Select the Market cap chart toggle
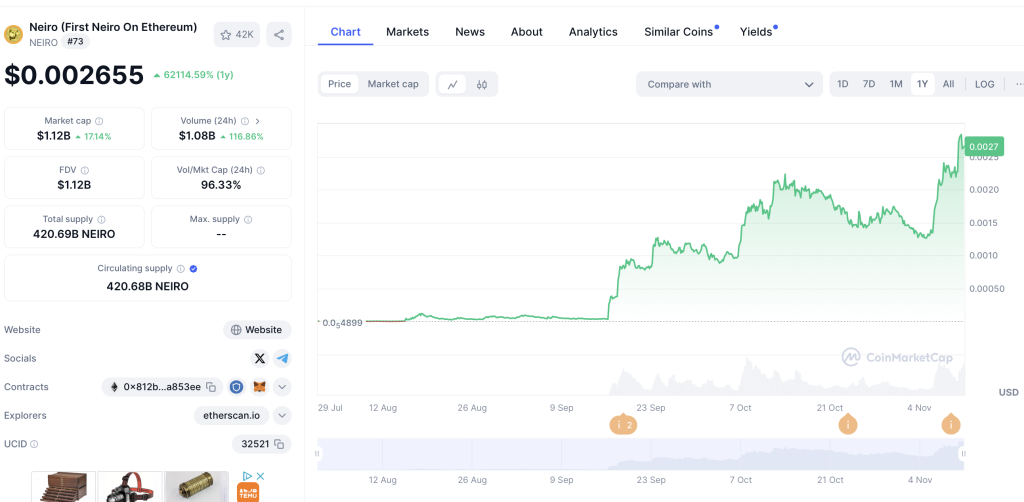The width and height of the screenshot is (1024, 502). pyautogui.click(x=393, y=84)
